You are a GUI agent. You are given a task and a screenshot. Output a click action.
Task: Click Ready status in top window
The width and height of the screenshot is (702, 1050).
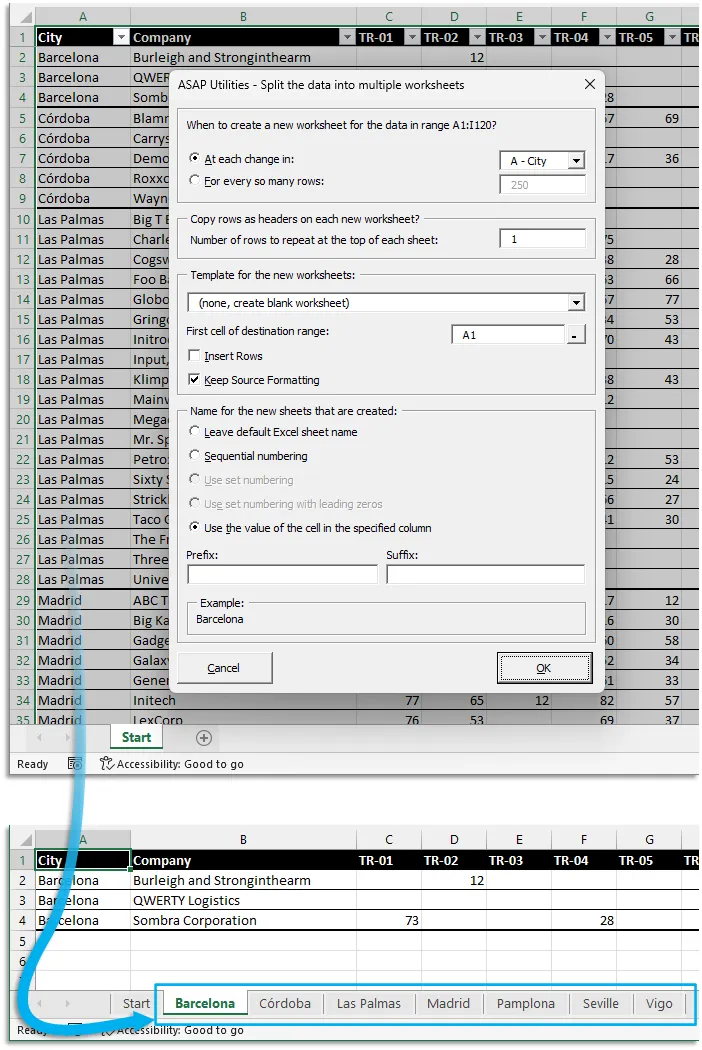pos(33,763)
